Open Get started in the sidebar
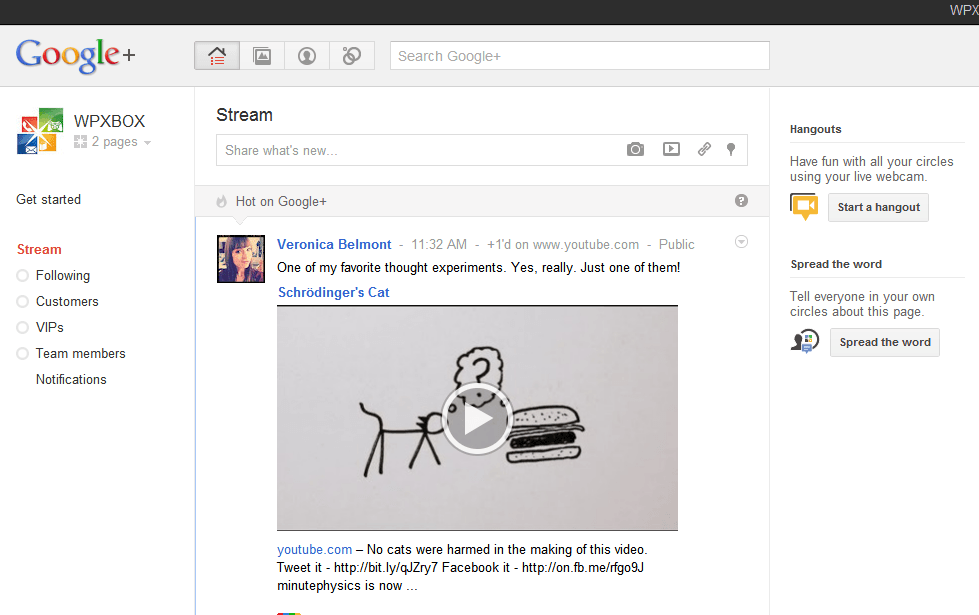This screenshot has width=979, height=615. click(49, 199)
